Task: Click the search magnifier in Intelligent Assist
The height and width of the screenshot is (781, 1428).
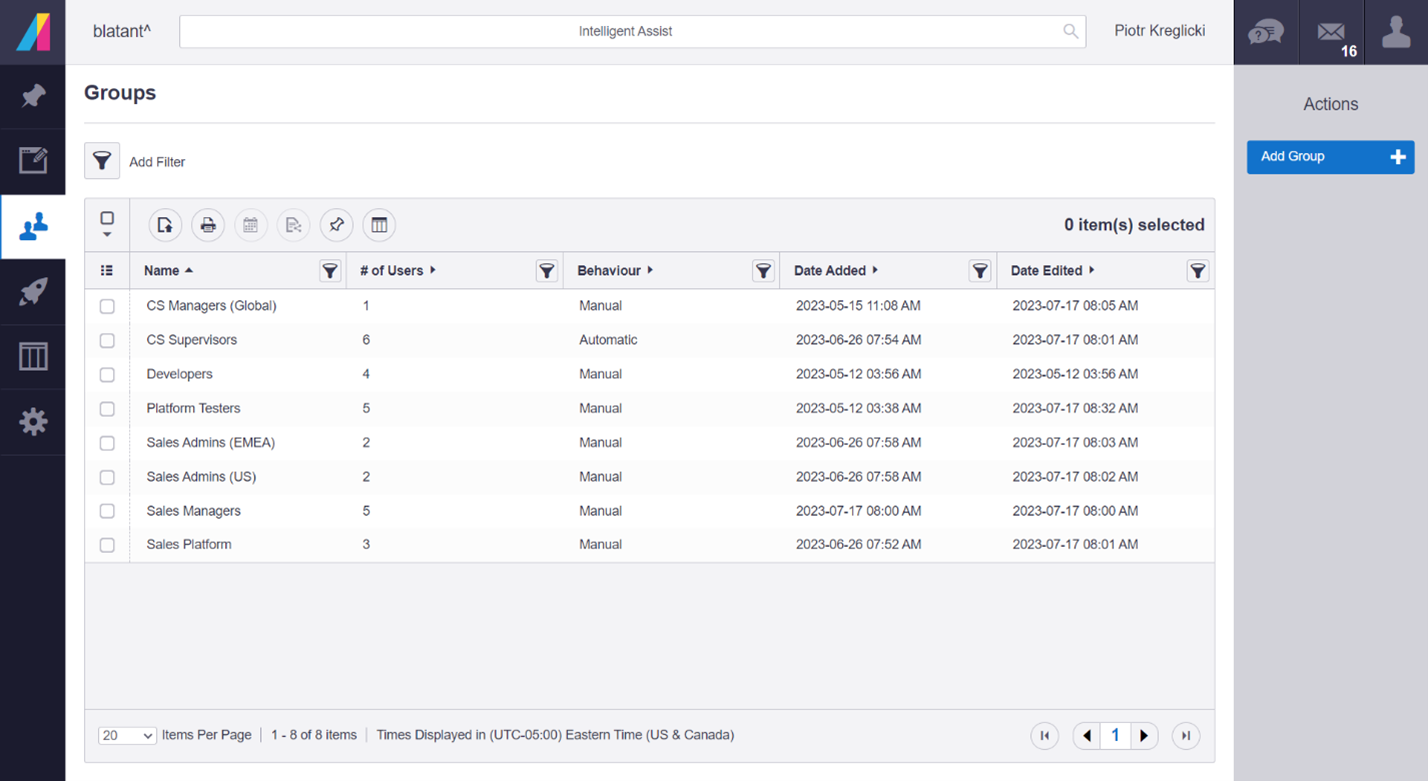Action: pyautogui.click(x=1071, y=31)
